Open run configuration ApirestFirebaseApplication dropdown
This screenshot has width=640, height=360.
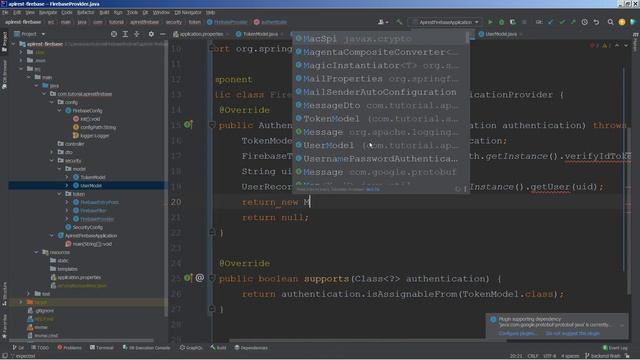click(x=446, y=22)
